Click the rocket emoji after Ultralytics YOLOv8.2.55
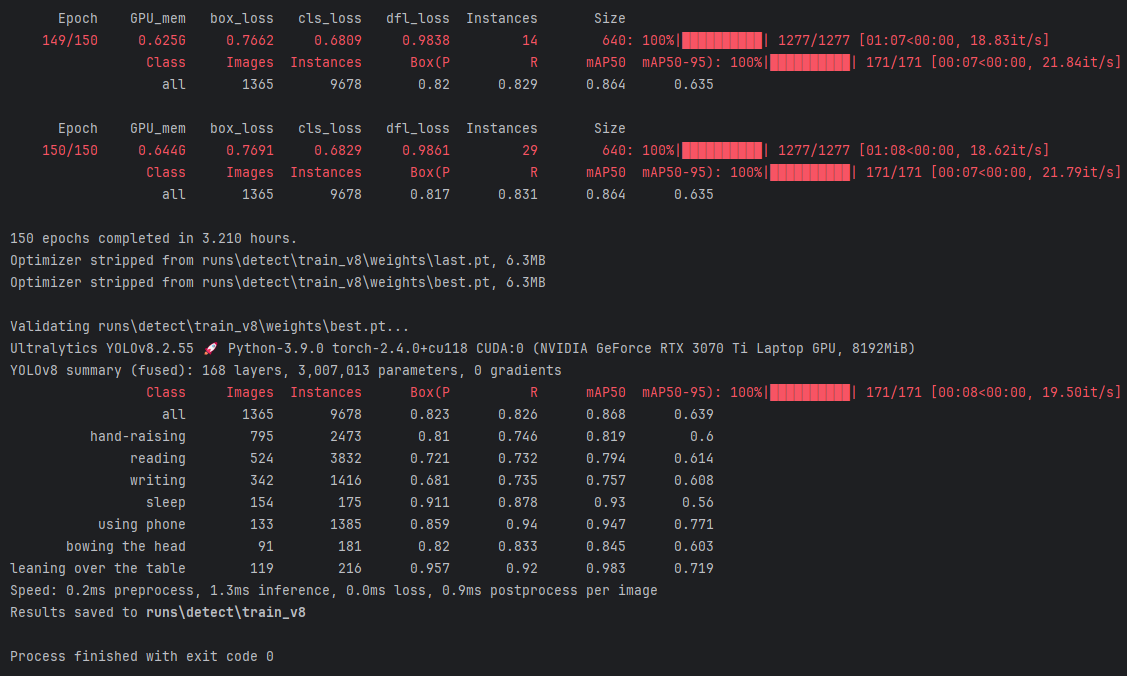1127x676 pixels. [210, 348]
